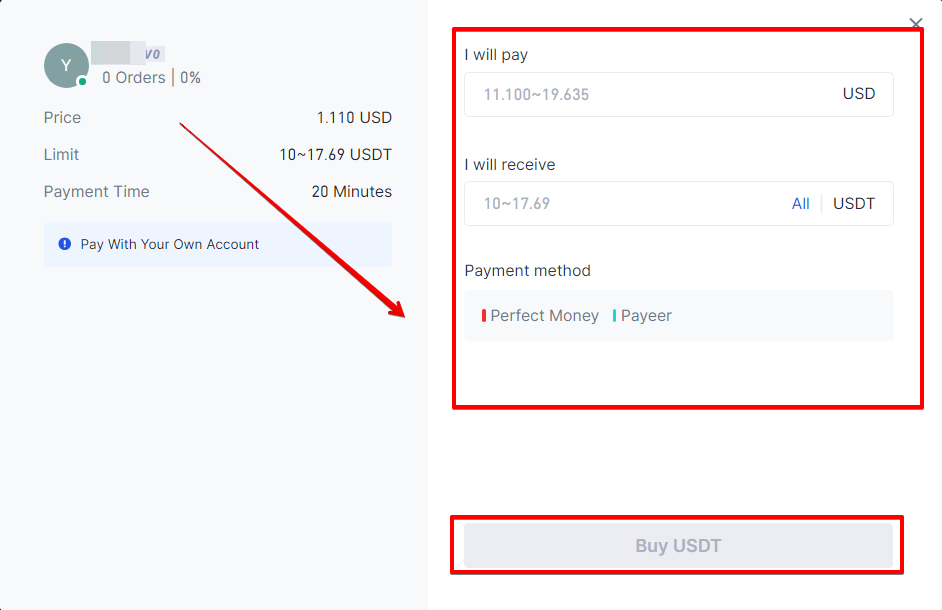The image size is (942, 610).
Task: Click the seller avatar with letter Y
Action: click(66, 65)
